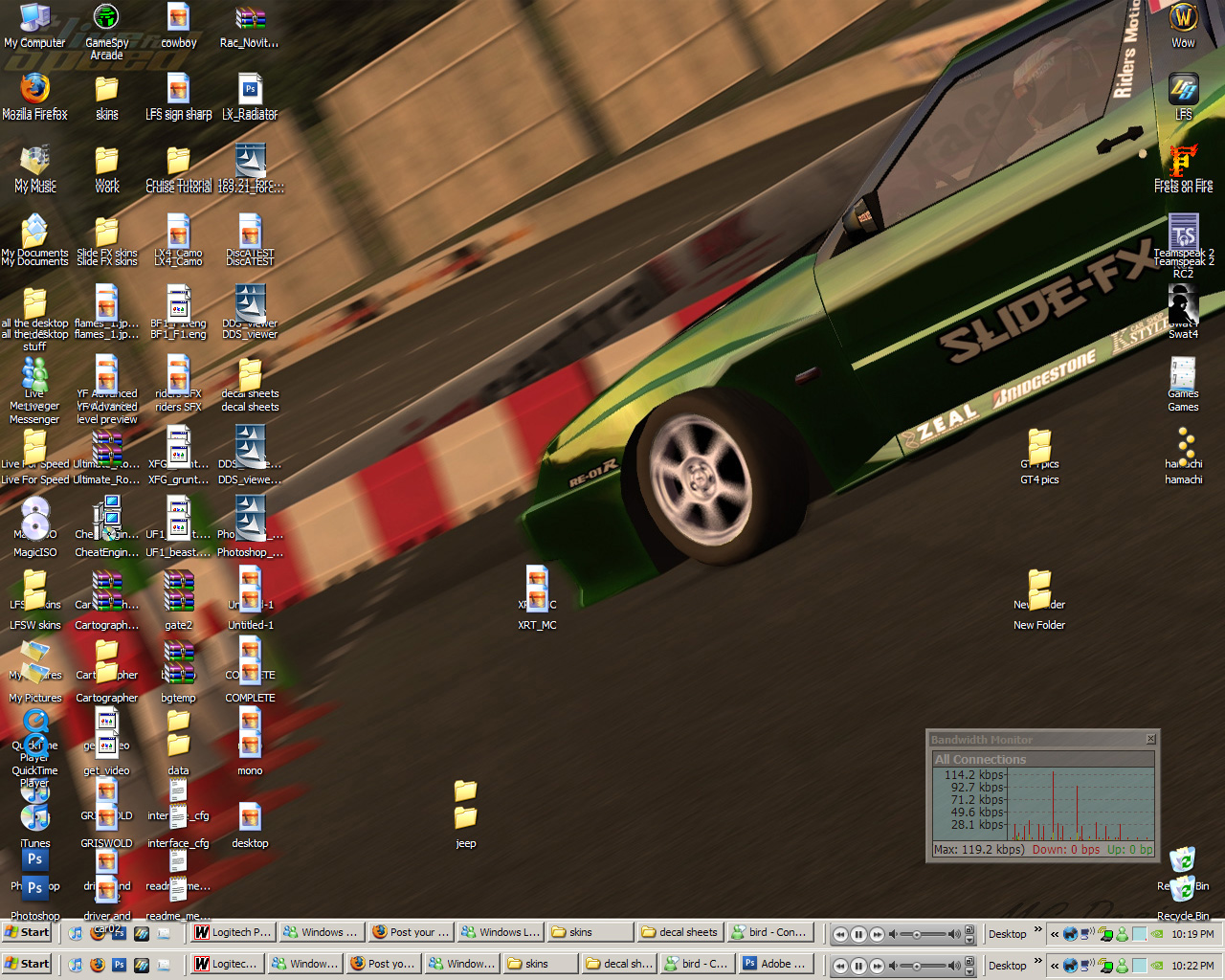Open the My Computer desktop icon

[34, 26]
